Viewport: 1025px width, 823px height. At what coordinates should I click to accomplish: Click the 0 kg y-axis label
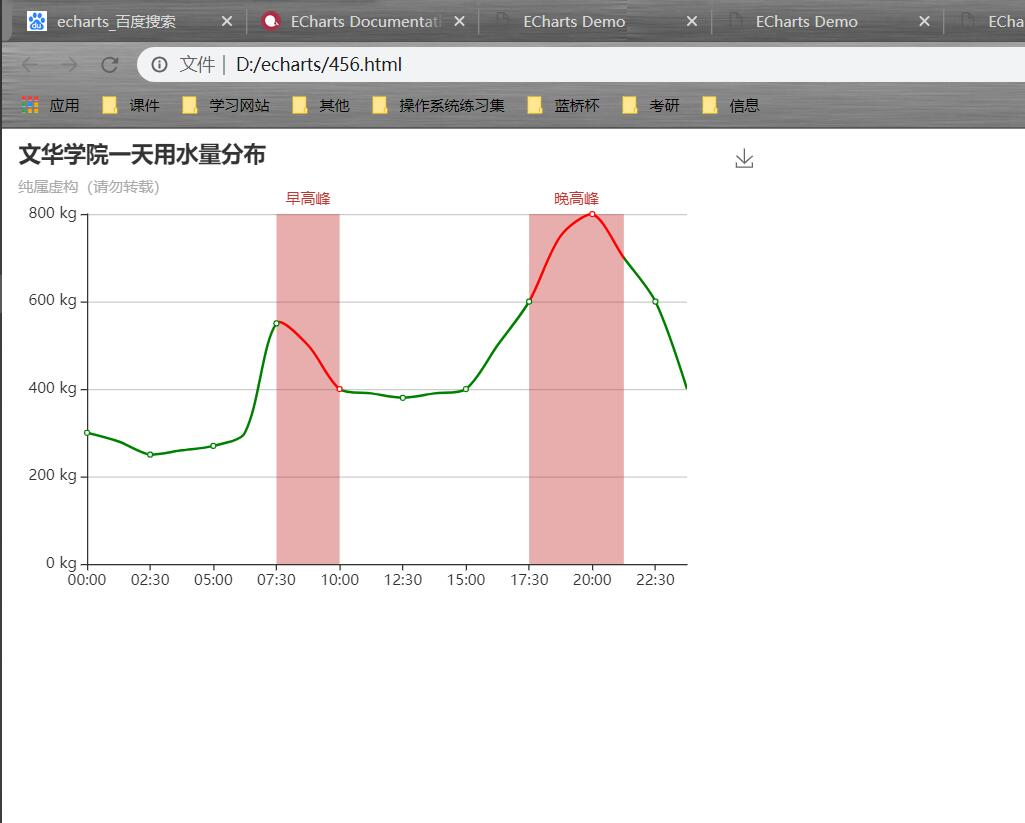tap(61, 563)
